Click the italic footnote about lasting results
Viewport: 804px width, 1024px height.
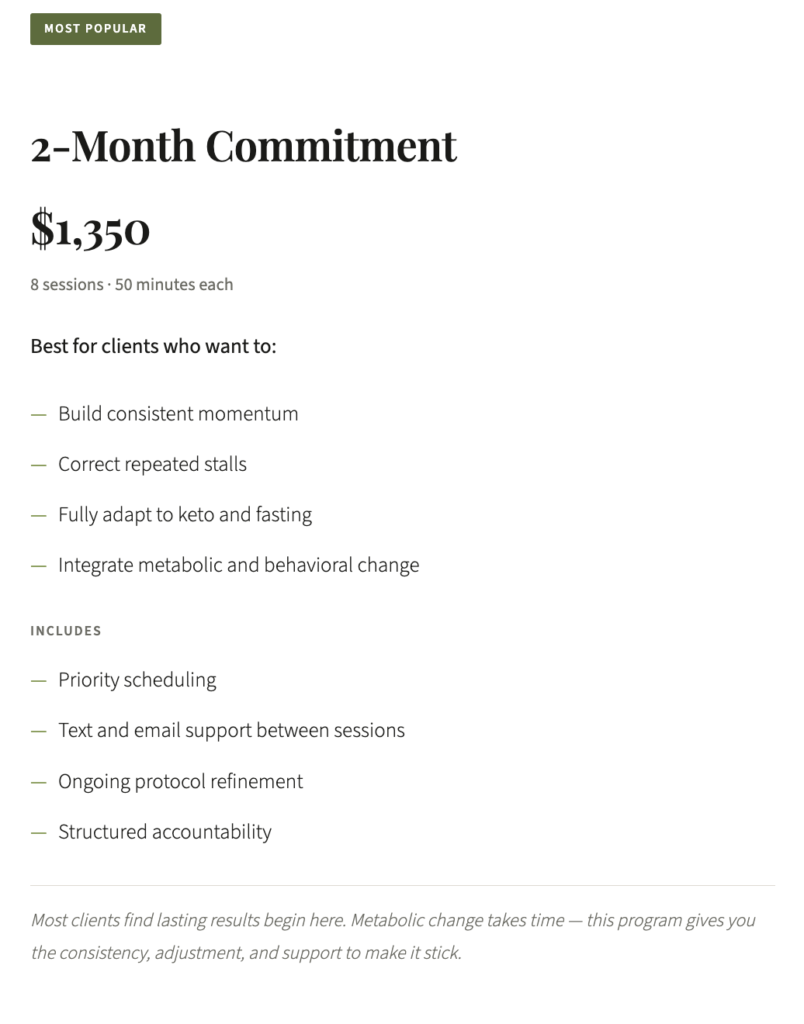(392, 936)
